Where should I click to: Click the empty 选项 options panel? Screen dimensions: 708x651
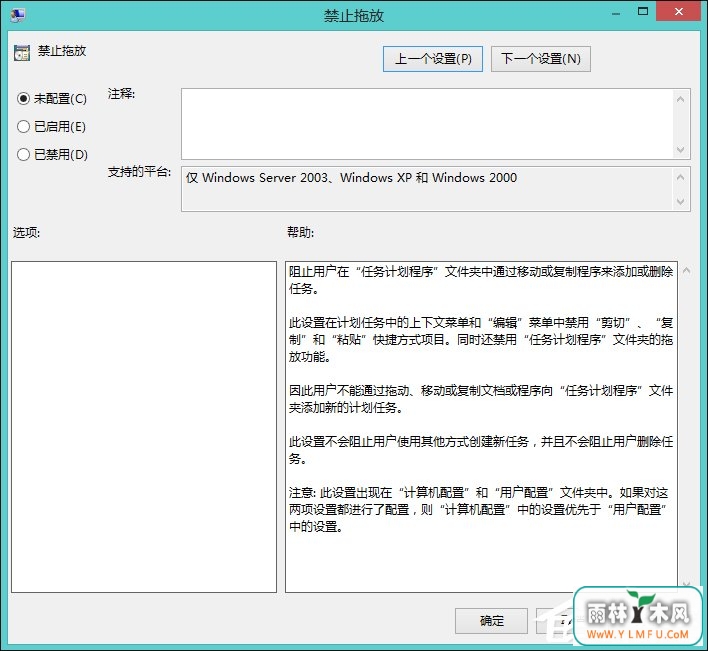click(x=144, y=427)
